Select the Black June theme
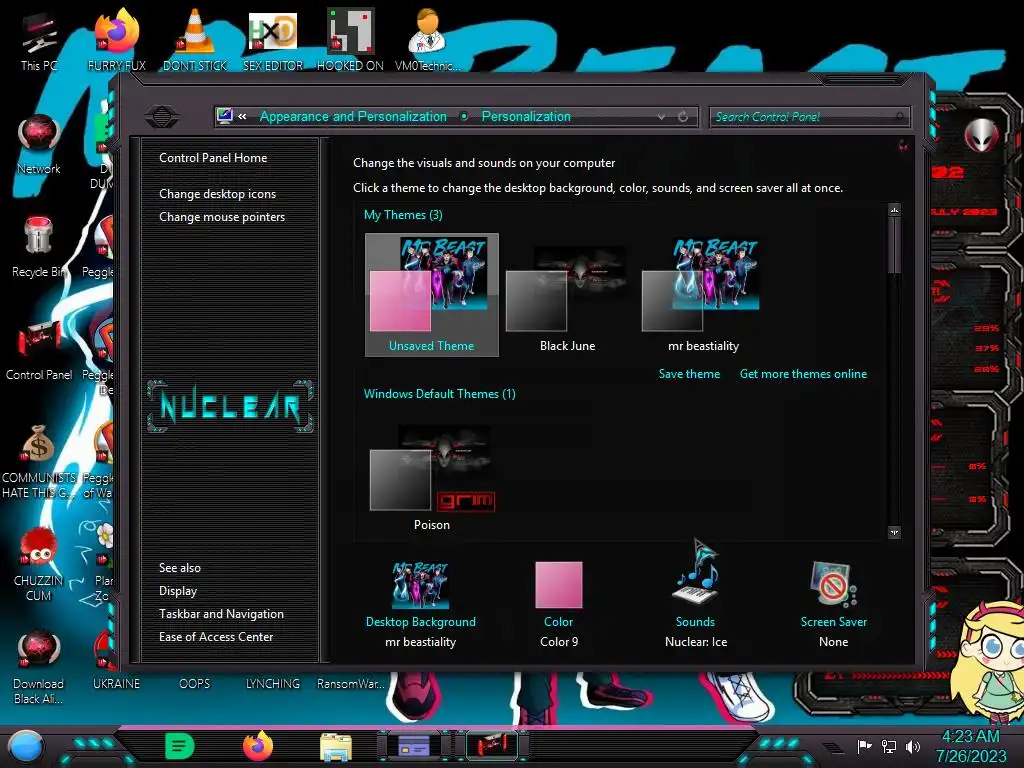 (568, 295)
